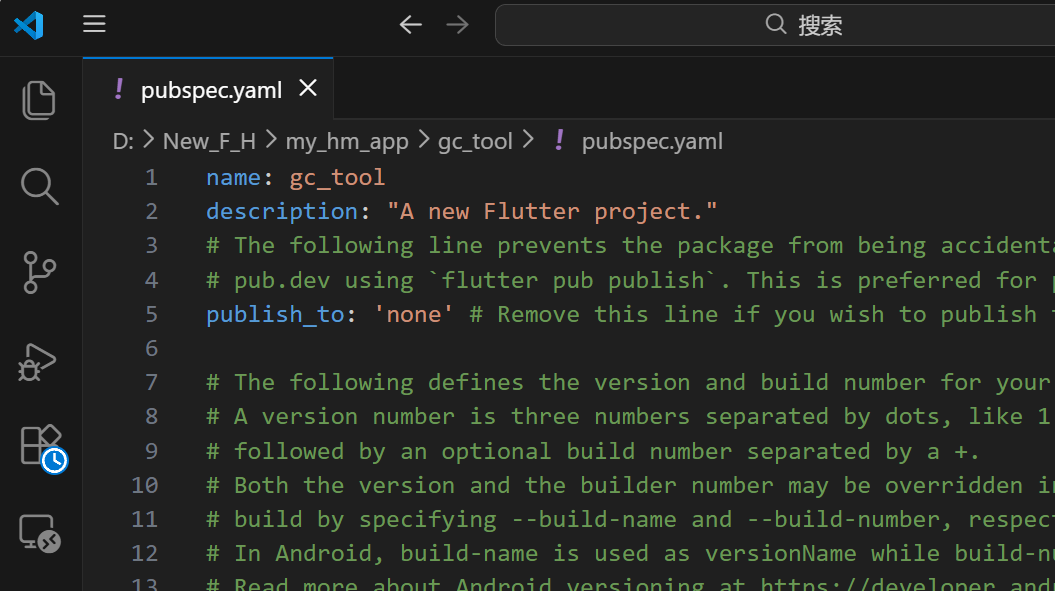Click line number 5 in the gutter
The width and height of the screenshot is (1055, 591).
(151, 314)
